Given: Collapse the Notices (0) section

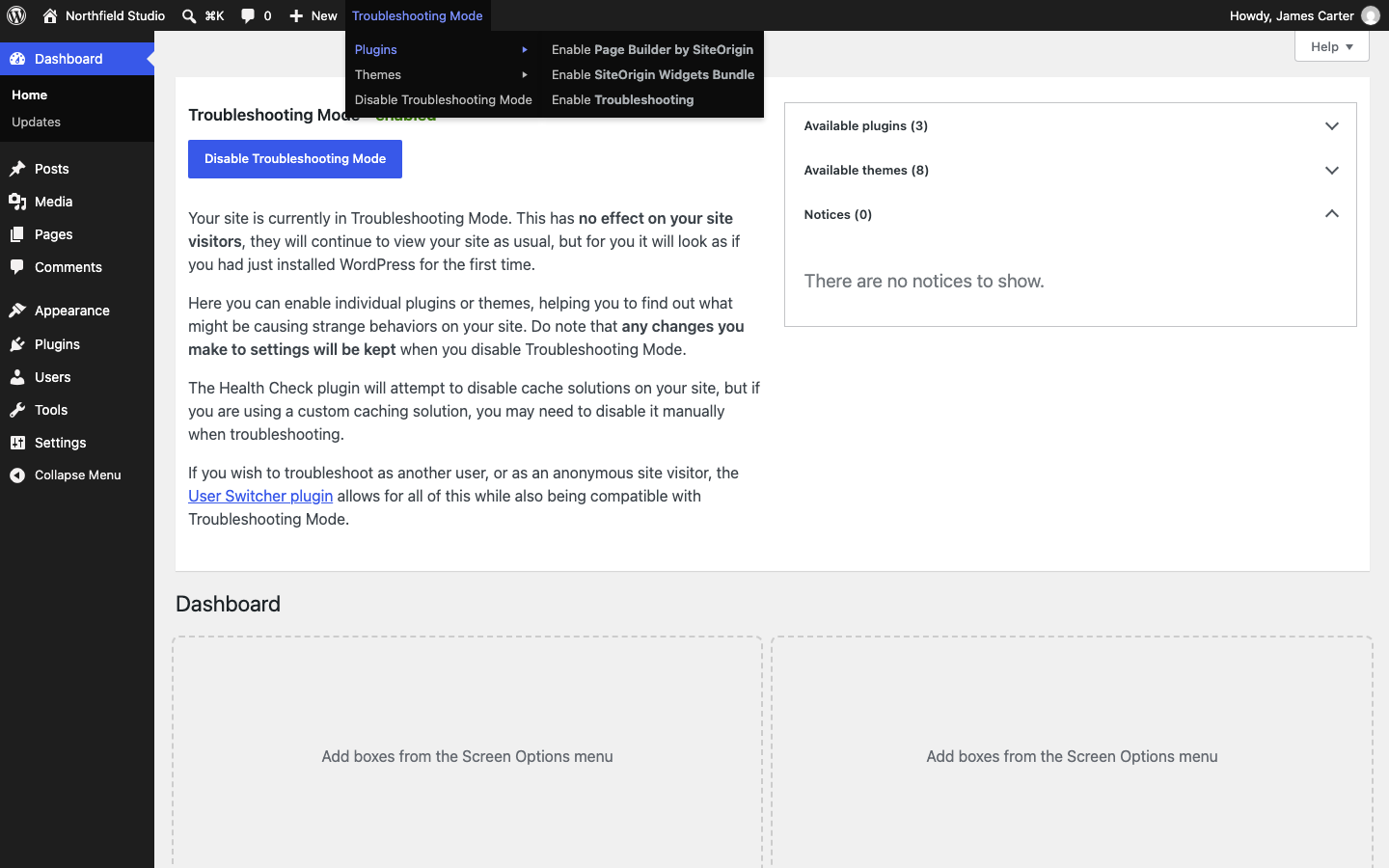Looking at the screenshot, I should [x=1071, y=214].
